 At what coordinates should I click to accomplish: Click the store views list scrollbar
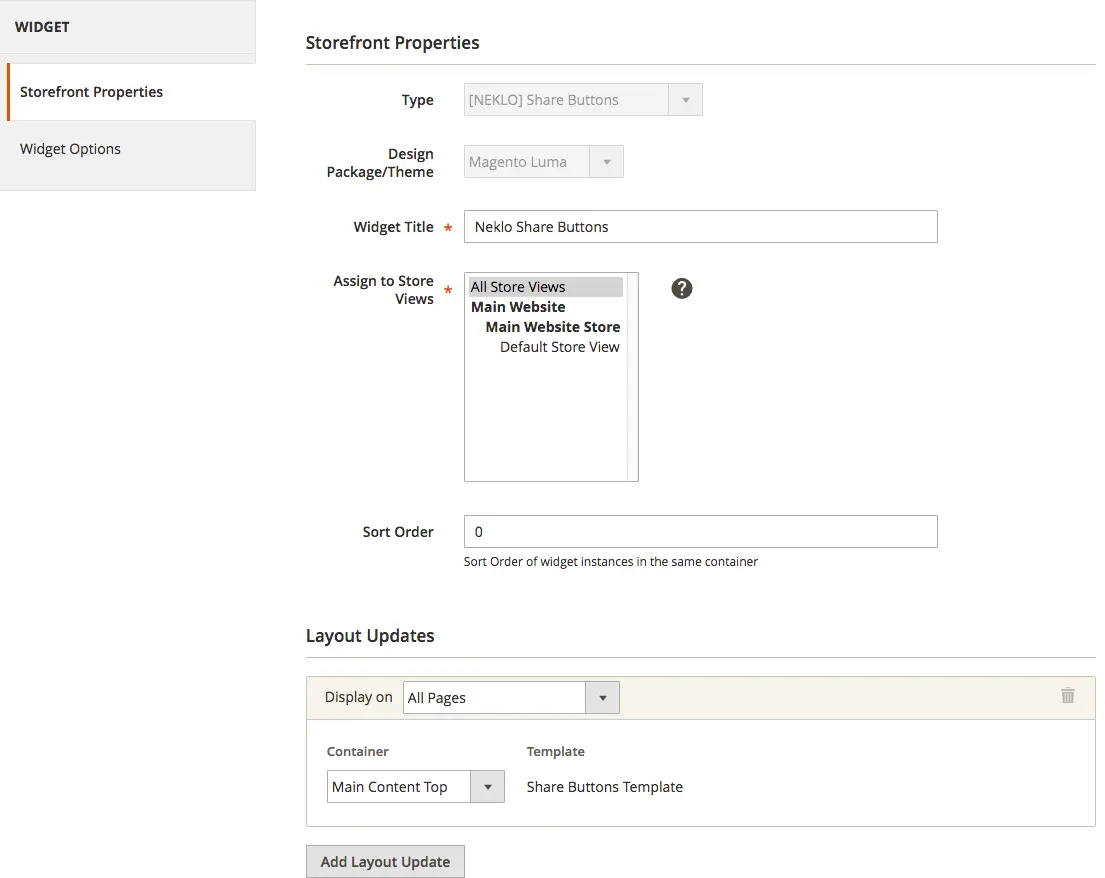click(632, 377)
